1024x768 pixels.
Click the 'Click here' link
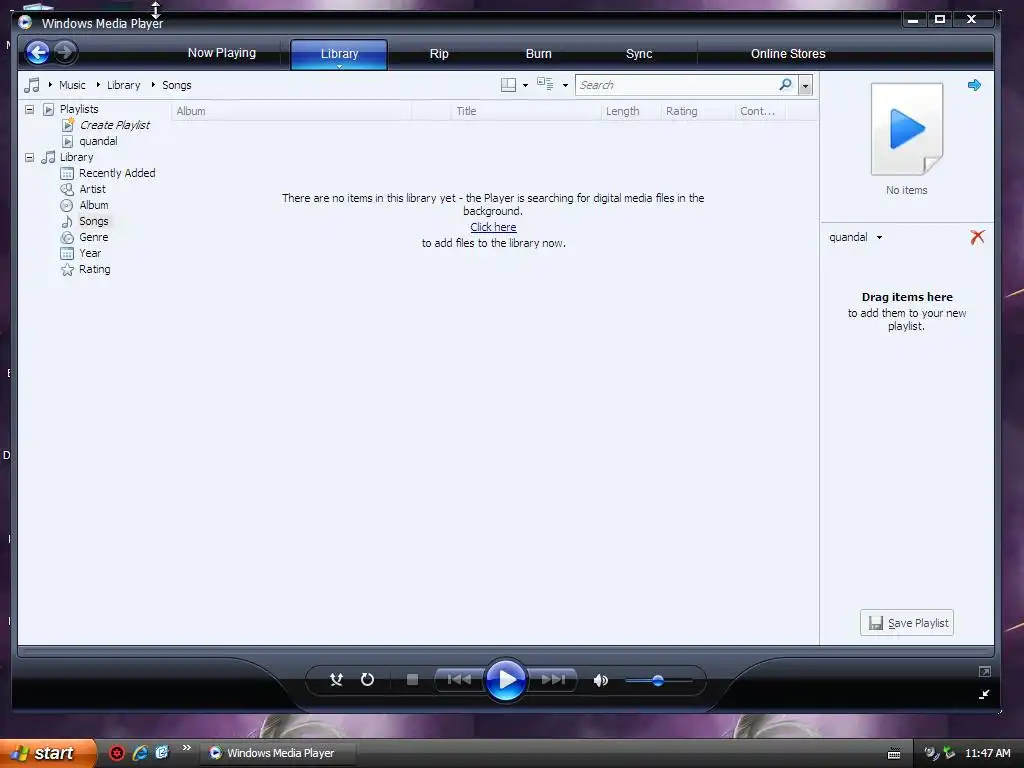tap(493, 227)
